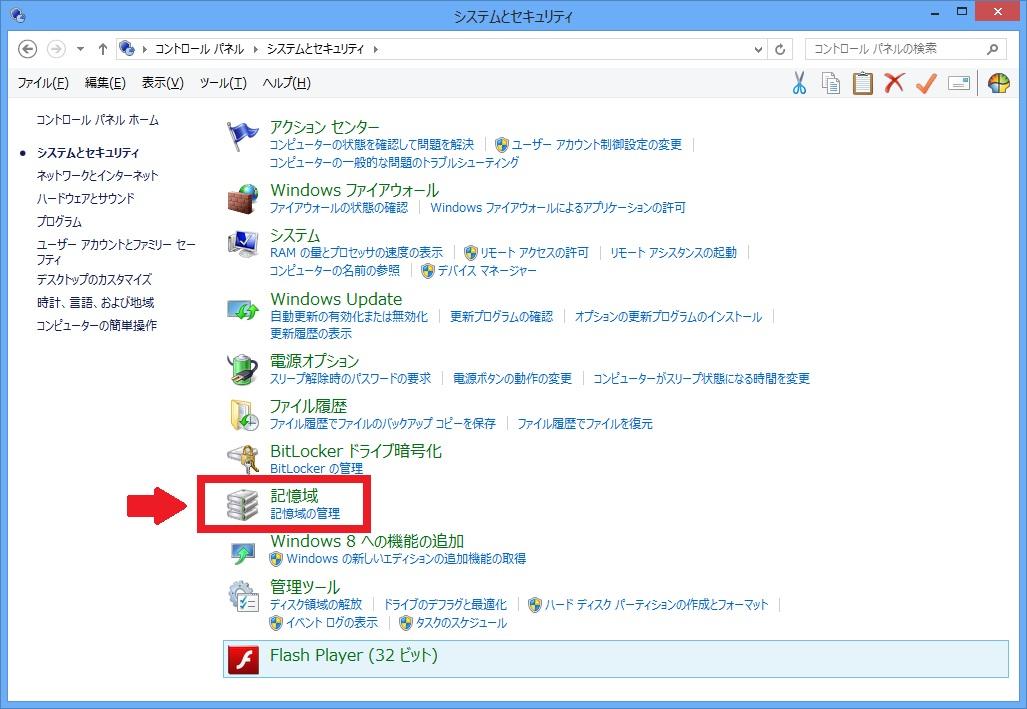Click the Windows 8 への機能の追加 icon

[243, 552]
